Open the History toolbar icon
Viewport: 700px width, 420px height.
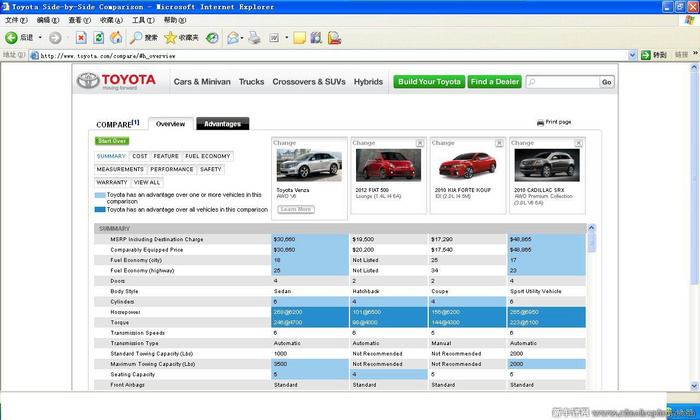(212, 38)
